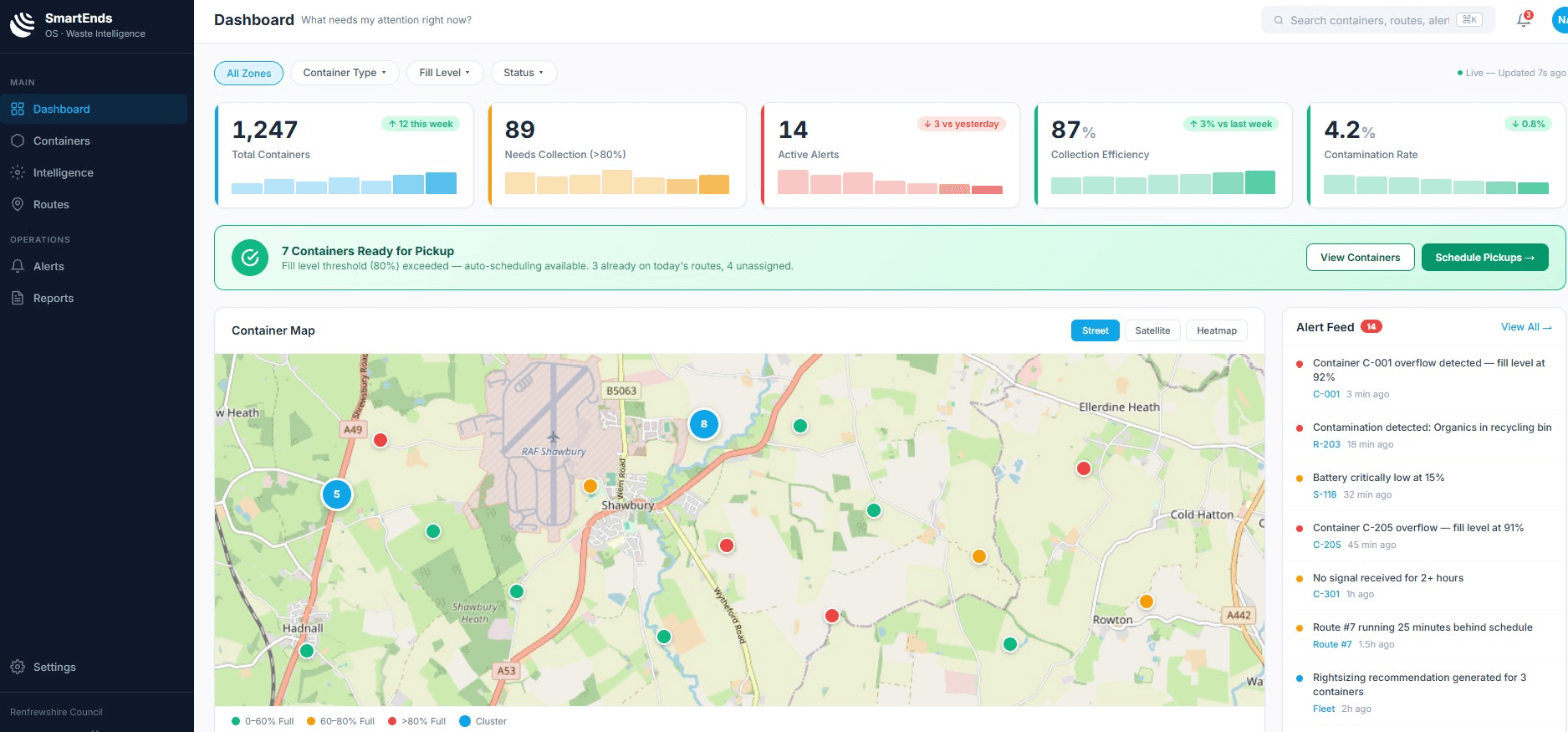The height and width of the screenshot is (732, 1568).
Task: Click the blue Cluster legend dot
Action: pos(465,721)
